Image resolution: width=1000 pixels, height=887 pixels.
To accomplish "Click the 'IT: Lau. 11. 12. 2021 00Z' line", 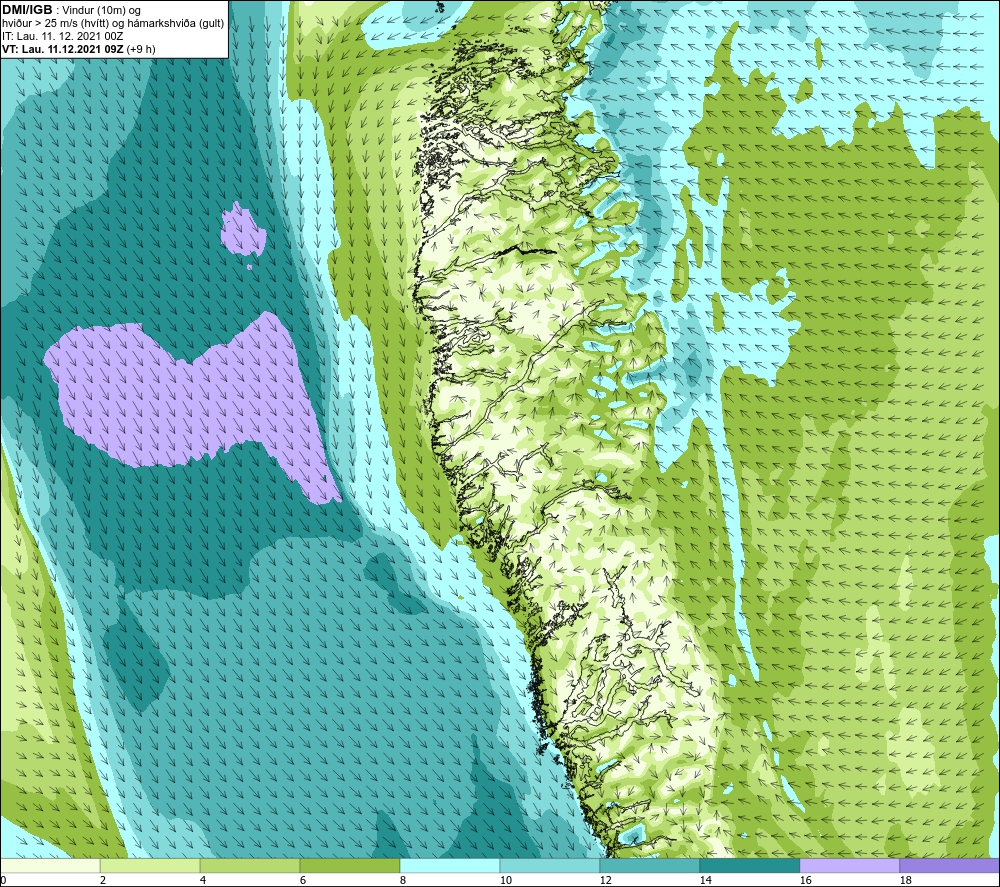I will pyautogui.click(x=62, y=36).
